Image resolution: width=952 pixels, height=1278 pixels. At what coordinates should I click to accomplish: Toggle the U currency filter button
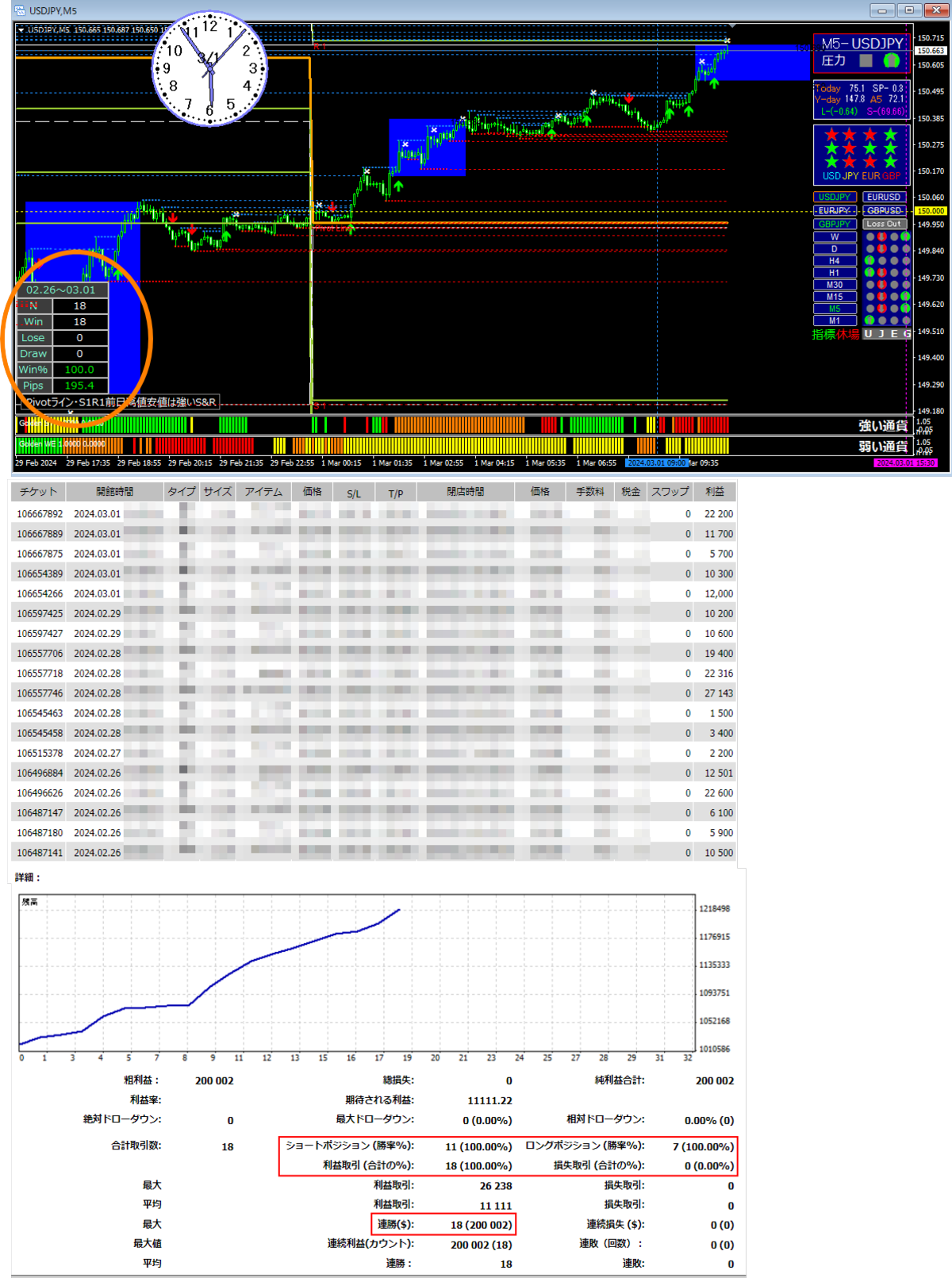click(868, 334)
